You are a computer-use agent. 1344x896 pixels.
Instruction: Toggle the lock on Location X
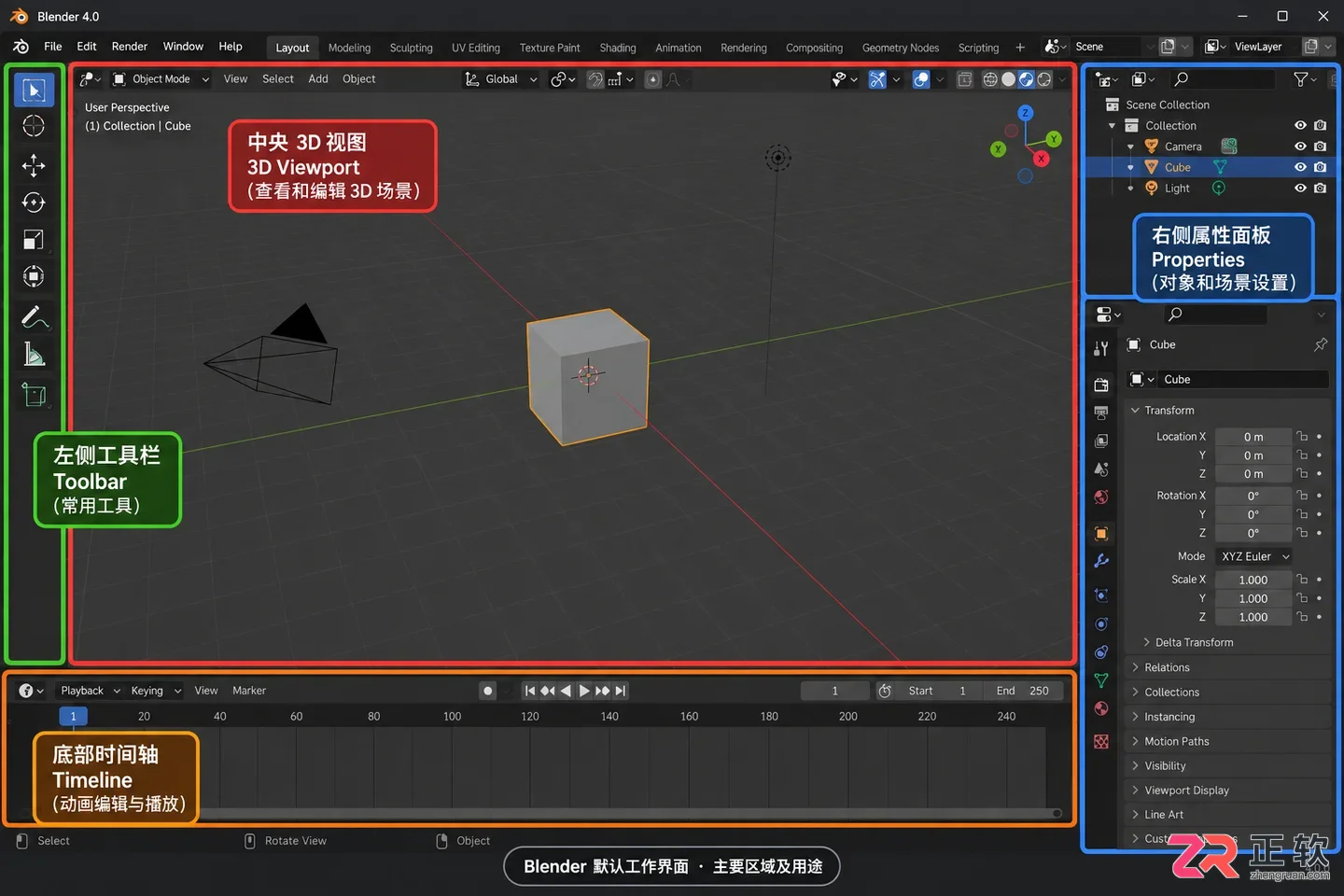[1302, 436]
